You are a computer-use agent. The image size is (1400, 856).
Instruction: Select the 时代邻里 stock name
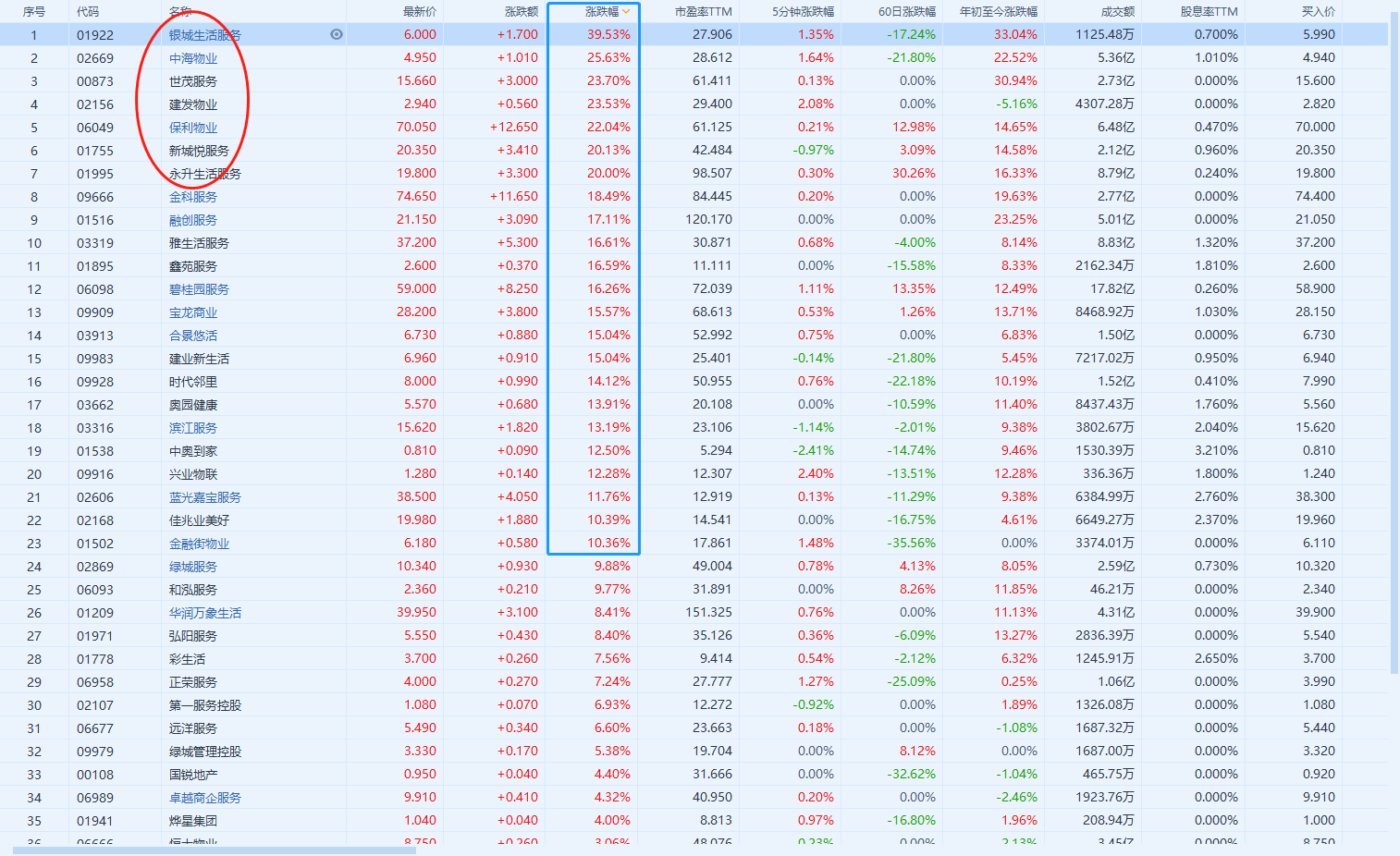click(193, 382)
